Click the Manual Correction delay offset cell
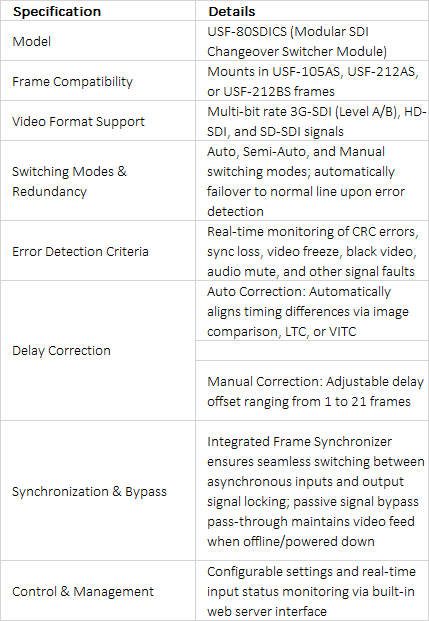Screen dimensions: 429x621 (x=312, y=391)
